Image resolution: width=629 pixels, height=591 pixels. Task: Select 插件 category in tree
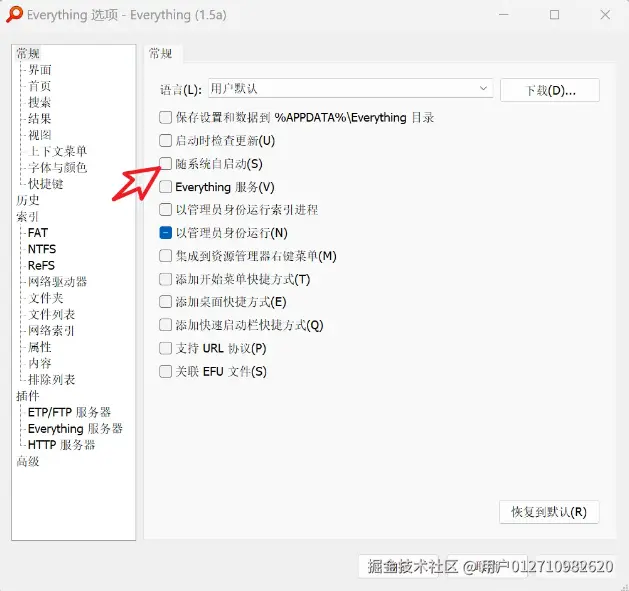click(x=28, y=396)
